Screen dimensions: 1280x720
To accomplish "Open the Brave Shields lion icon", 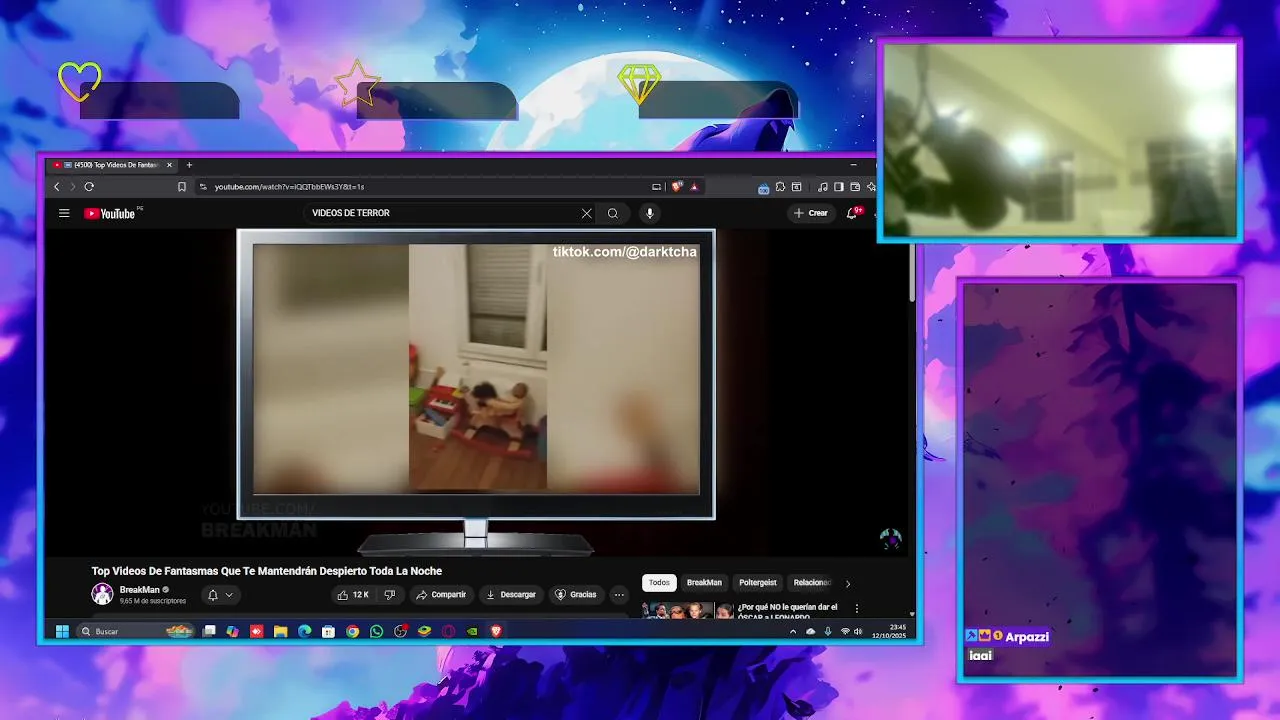I will [677, 187].
